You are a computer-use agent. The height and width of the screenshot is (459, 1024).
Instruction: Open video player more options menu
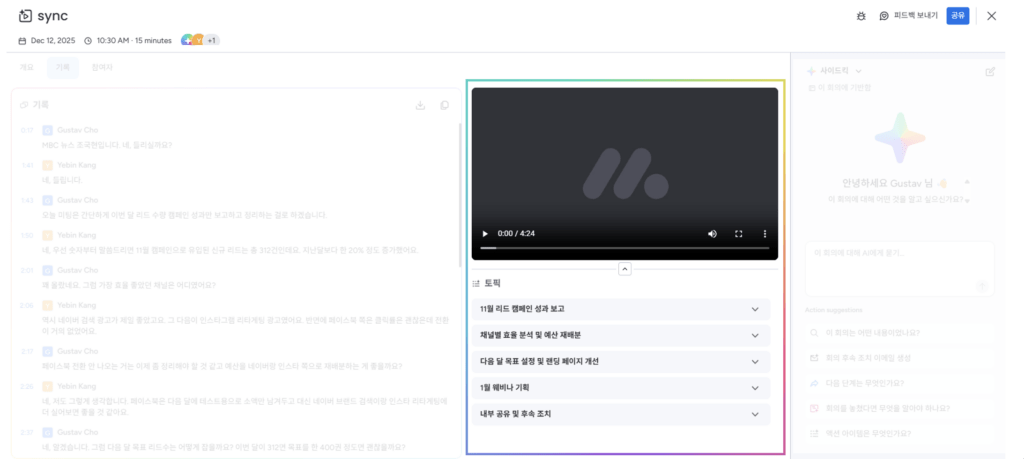(x=765, y=233)
